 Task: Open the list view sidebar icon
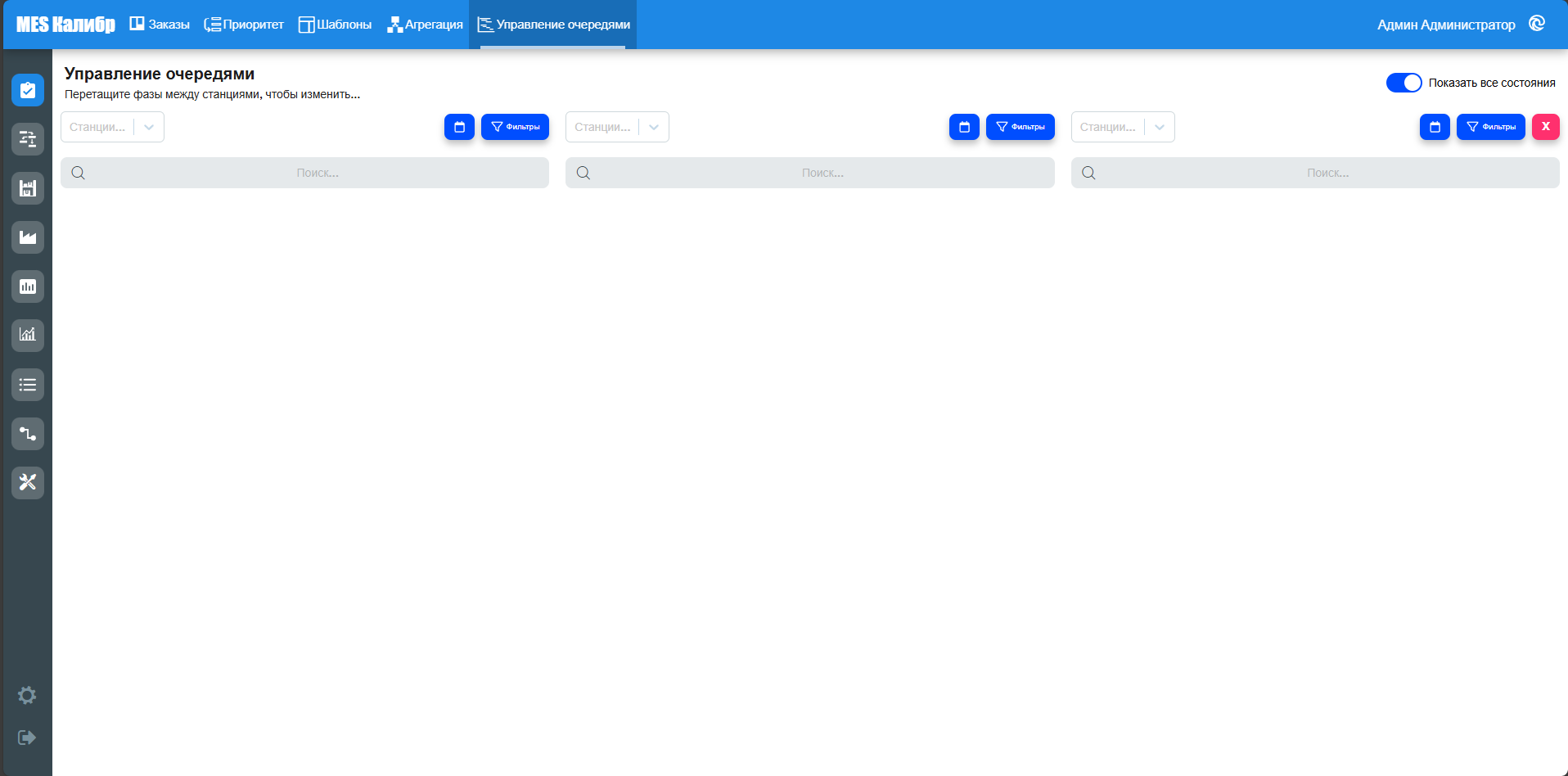28,385
